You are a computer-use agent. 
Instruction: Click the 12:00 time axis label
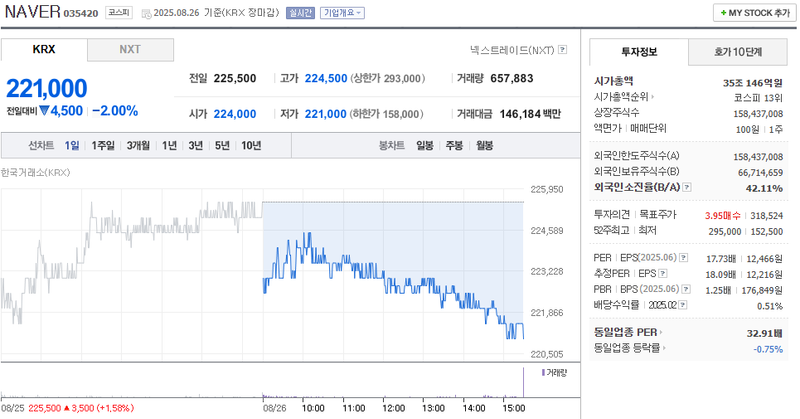pos(393,408)
